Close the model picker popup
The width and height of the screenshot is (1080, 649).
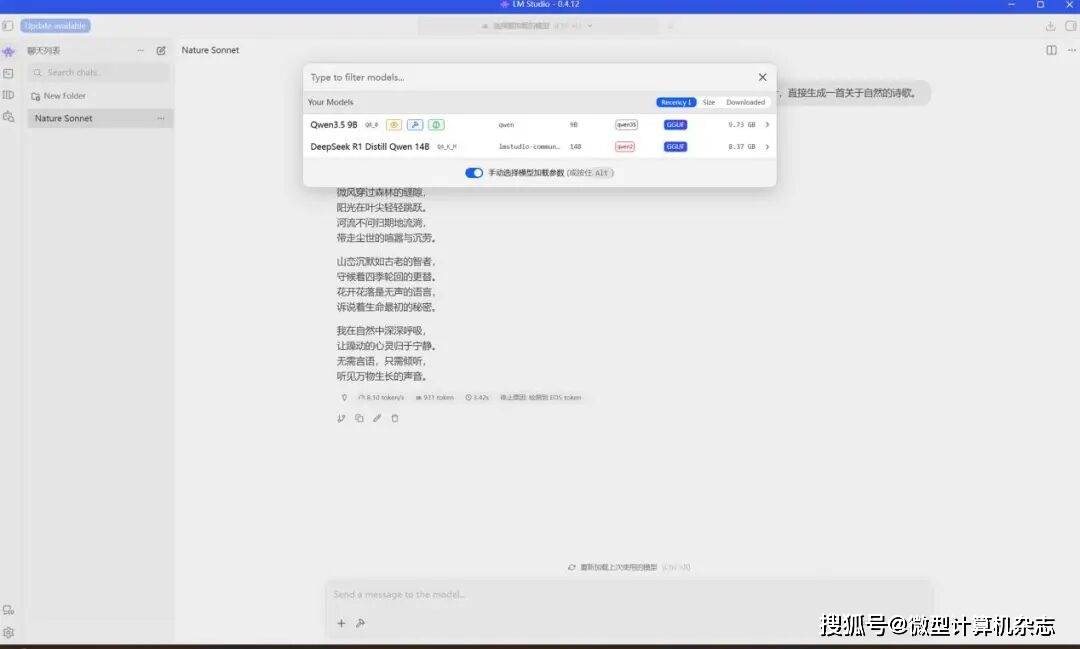point(762,77)
